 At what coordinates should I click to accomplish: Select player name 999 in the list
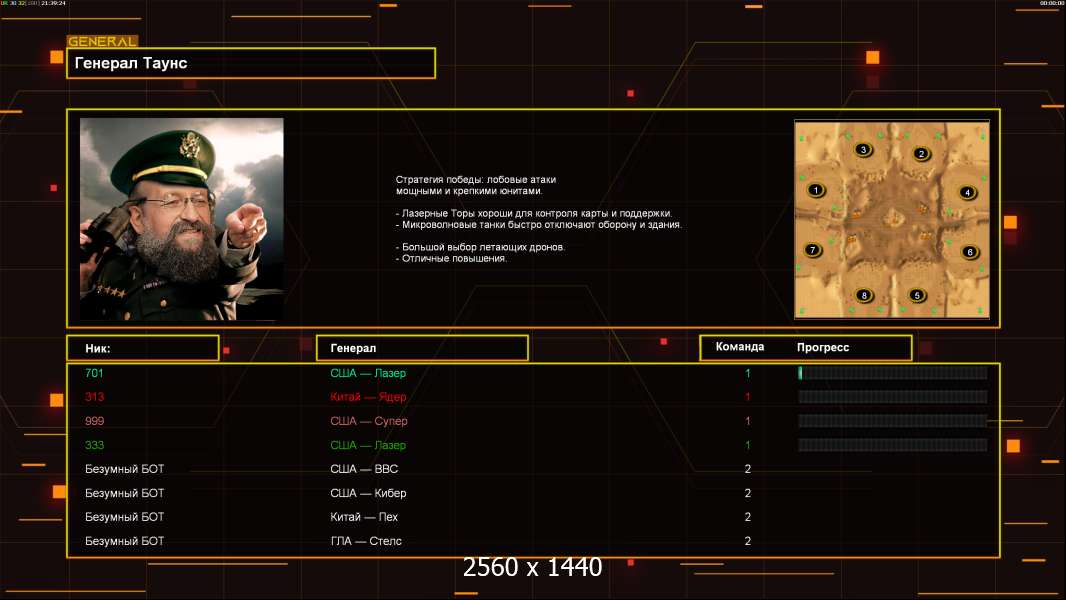[x=95, y=421]
